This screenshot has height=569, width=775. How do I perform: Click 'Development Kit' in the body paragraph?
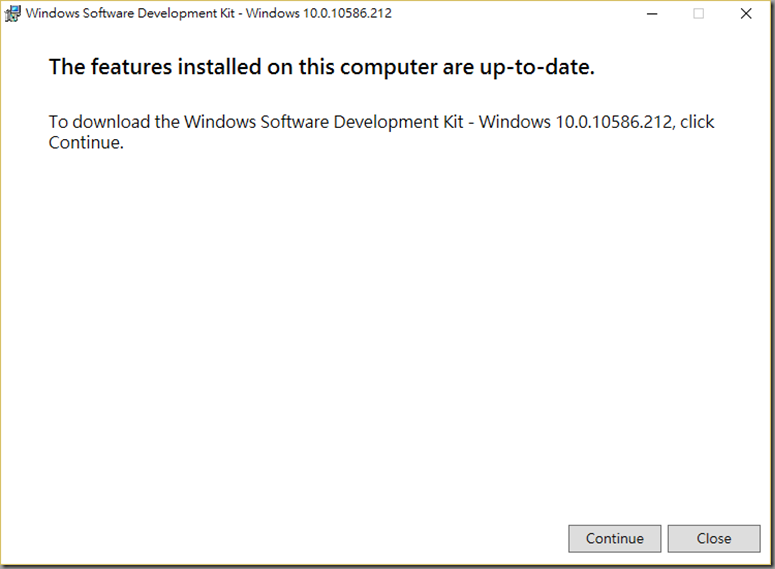point(399,122)
